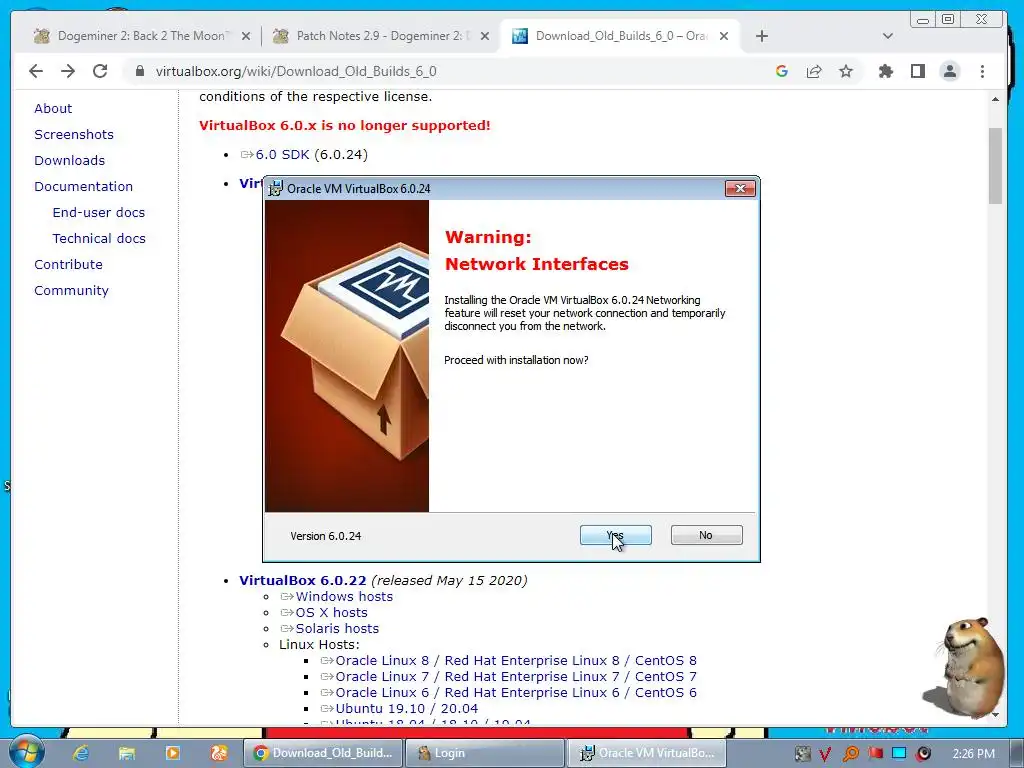Click the 2:26 PM taskbar clock
Screen dimensions: 1024x768
pyautogui.click(x=973, y=754)
